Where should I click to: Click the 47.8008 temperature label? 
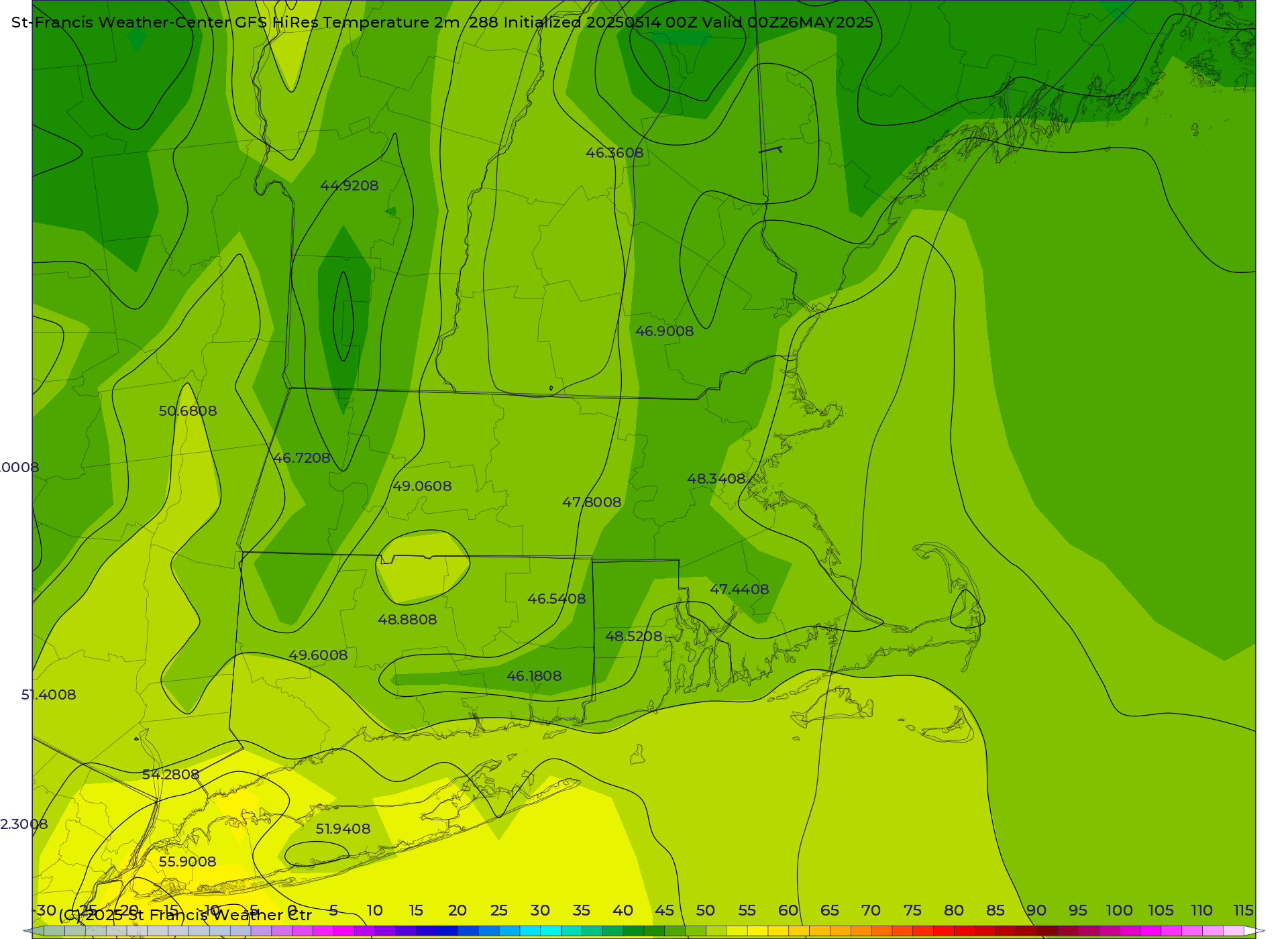click(592, 502)
